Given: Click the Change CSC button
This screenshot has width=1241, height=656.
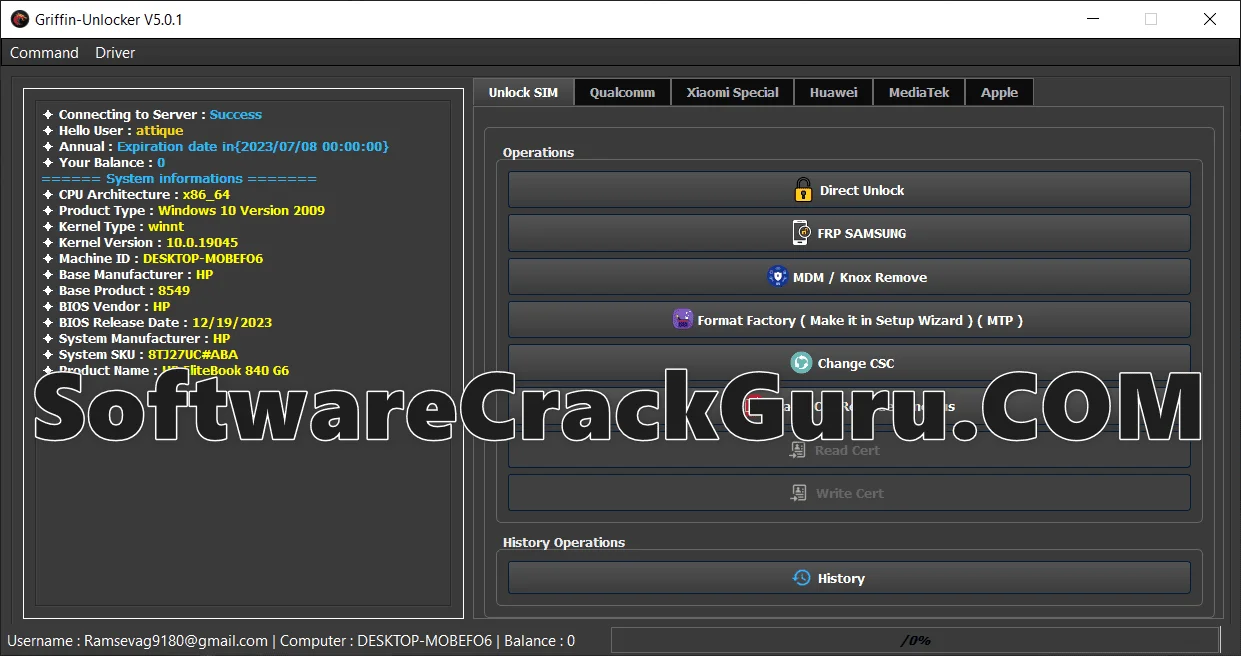Looking at the screenshot, I should click(849, 363).
